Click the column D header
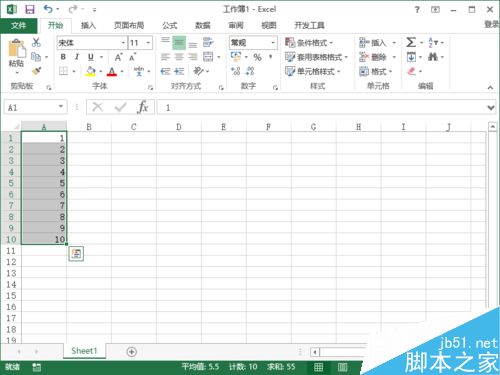500x375 pixels. point(179,127)
